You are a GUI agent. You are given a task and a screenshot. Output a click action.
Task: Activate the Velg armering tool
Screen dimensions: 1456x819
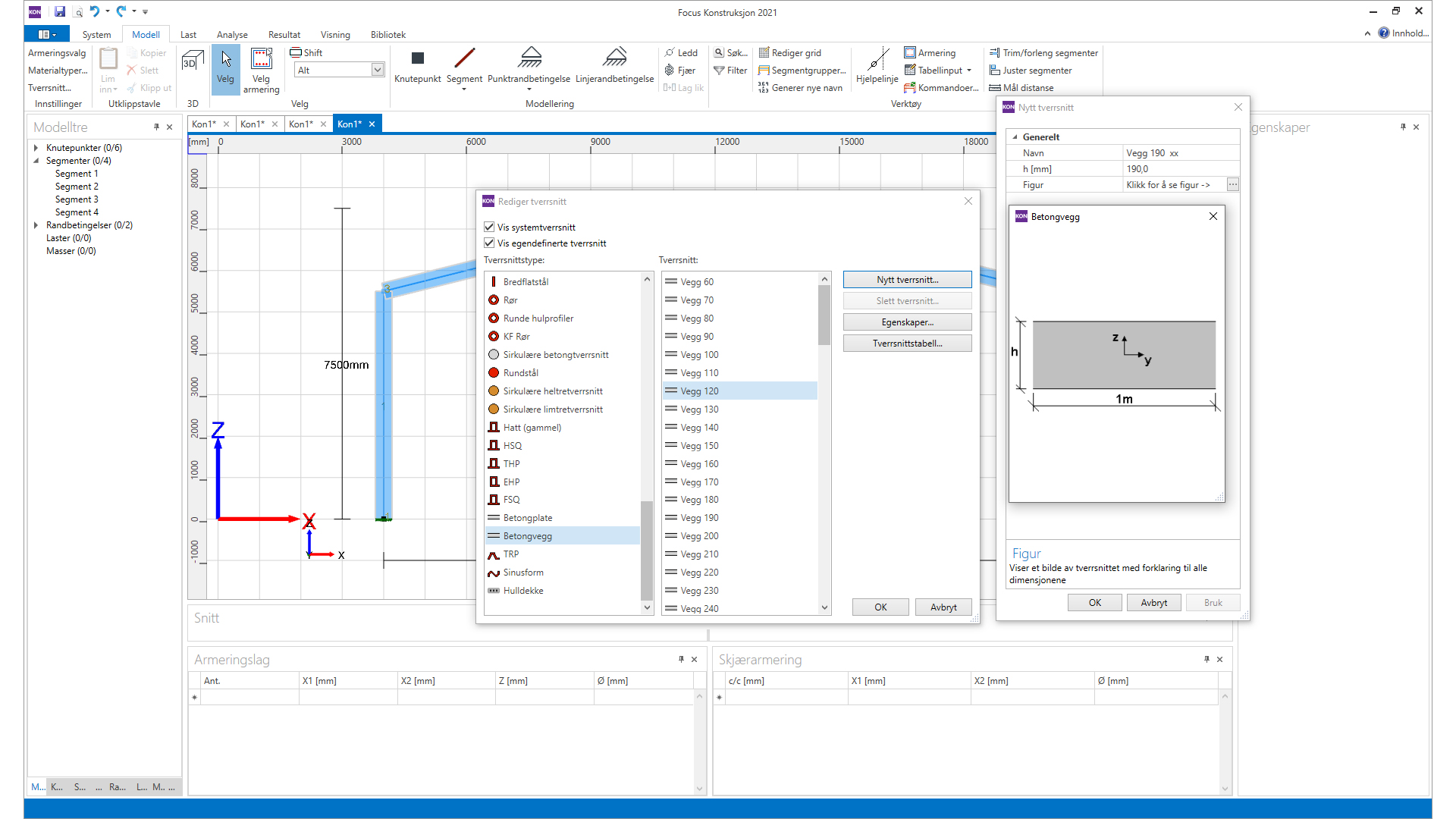261,70
